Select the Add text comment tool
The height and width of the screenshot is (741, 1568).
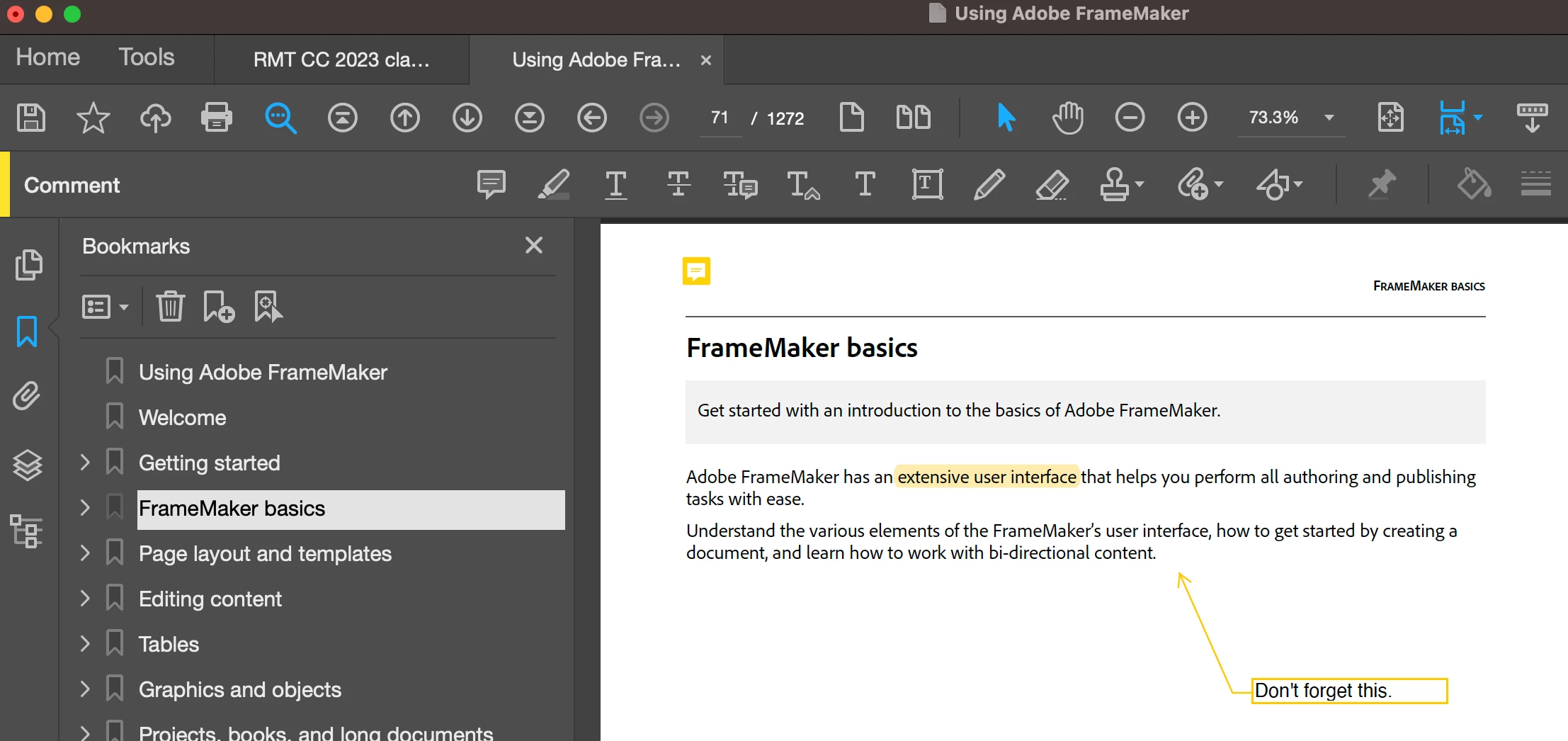point(865,185)
